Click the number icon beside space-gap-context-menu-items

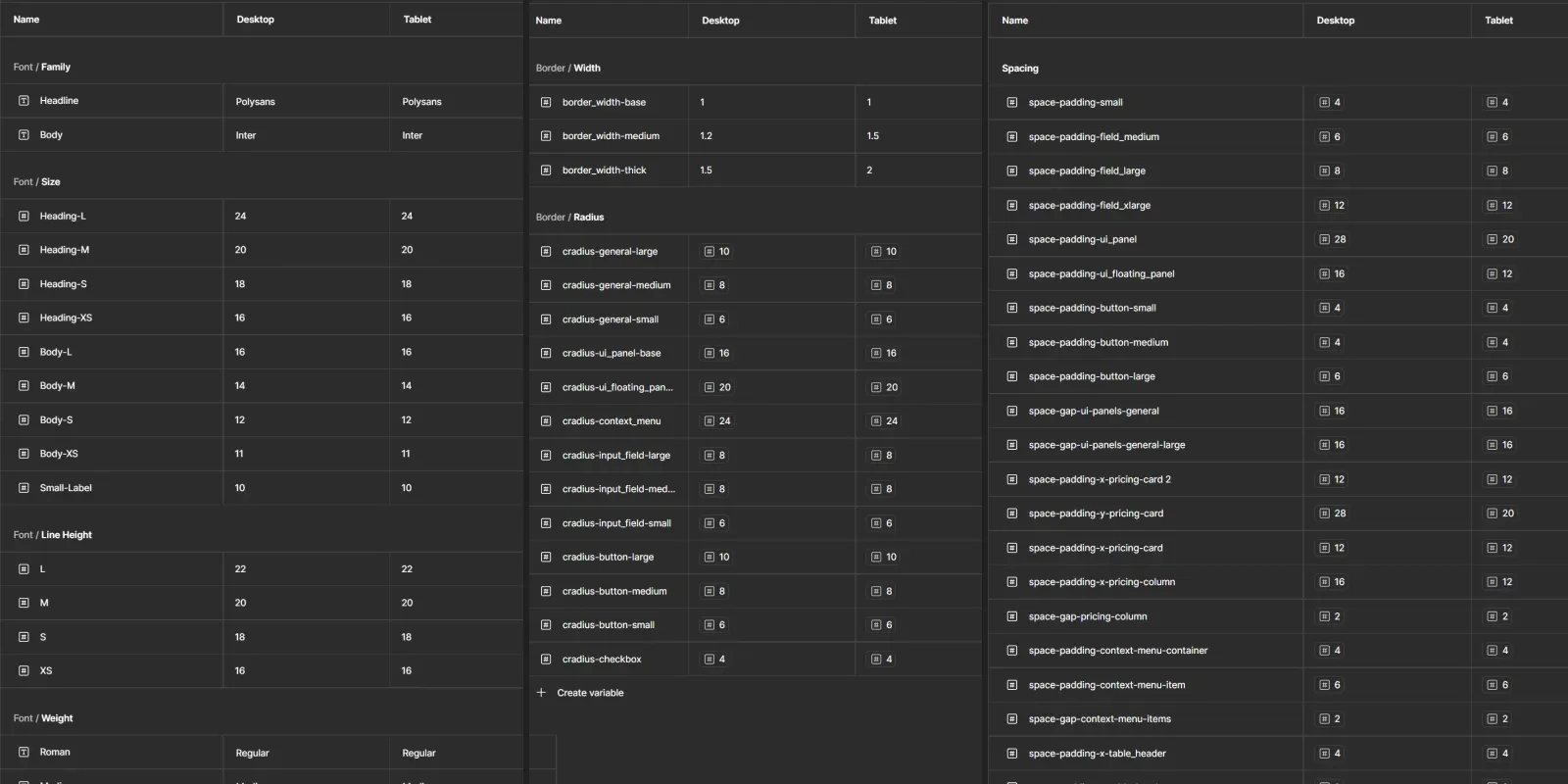coord(1012,719)
